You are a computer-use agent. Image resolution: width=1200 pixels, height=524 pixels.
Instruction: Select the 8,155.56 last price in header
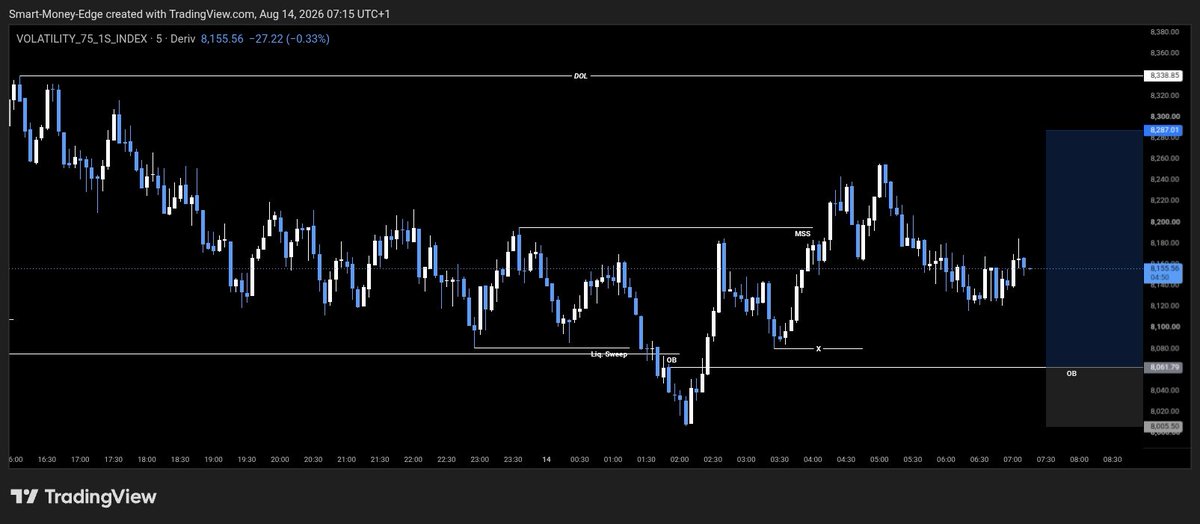pyautogui.click(x=224, y=38)
